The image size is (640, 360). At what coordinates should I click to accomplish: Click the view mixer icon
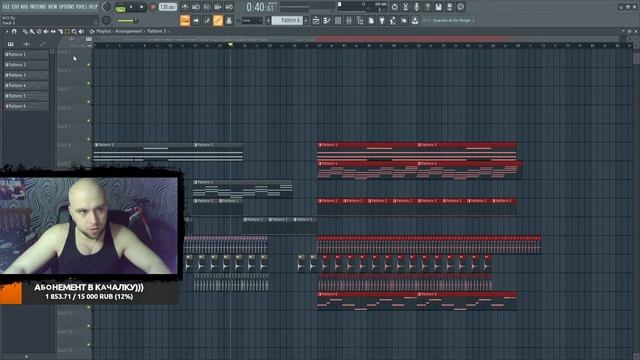[x=349, y=20]
